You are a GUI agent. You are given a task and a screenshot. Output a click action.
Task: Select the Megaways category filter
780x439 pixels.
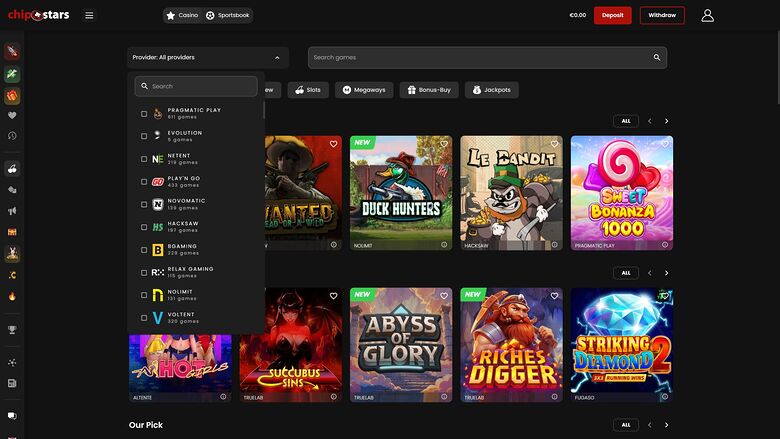pyautogui.click(x=364, y=90)
